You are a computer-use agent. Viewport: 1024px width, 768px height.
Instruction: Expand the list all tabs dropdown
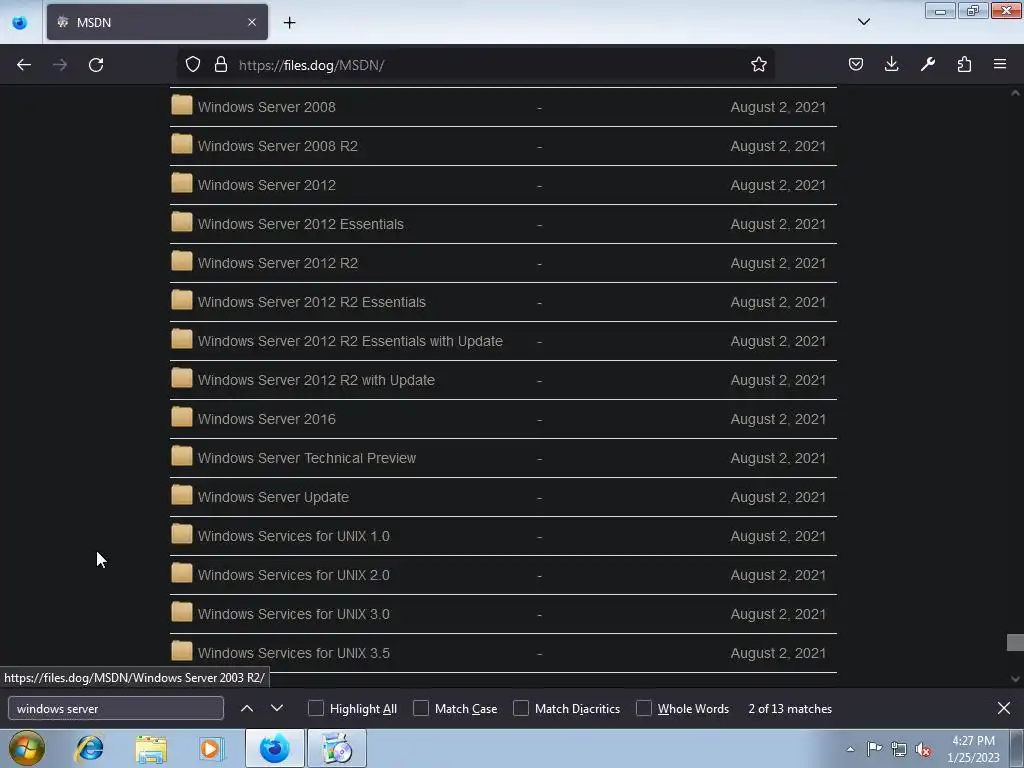pyautogui.click(x=863, y=22)
